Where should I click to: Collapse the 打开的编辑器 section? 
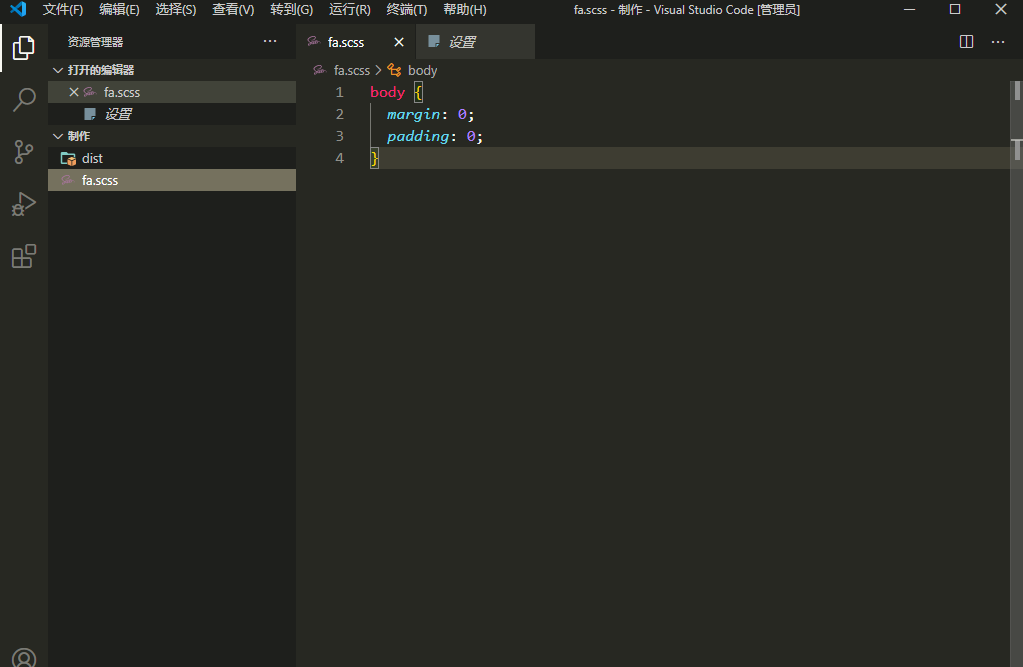tap(58, 70)
